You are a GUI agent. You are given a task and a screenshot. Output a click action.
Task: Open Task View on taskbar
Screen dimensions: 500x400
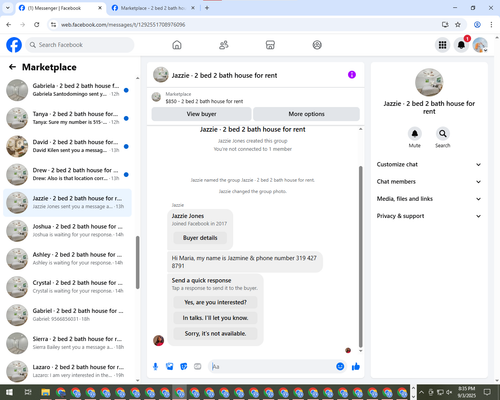[x=28, y=392]
